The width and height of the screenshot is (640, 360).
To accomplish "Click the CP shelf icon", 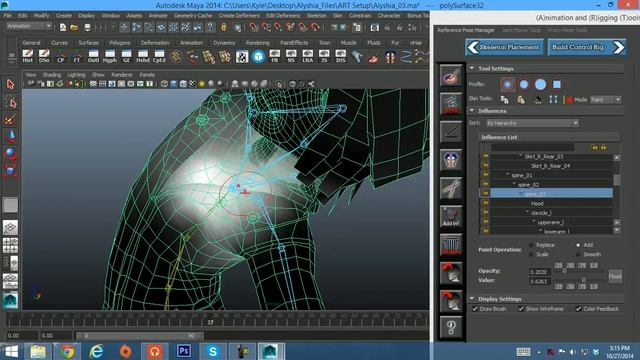I will 60,56.
